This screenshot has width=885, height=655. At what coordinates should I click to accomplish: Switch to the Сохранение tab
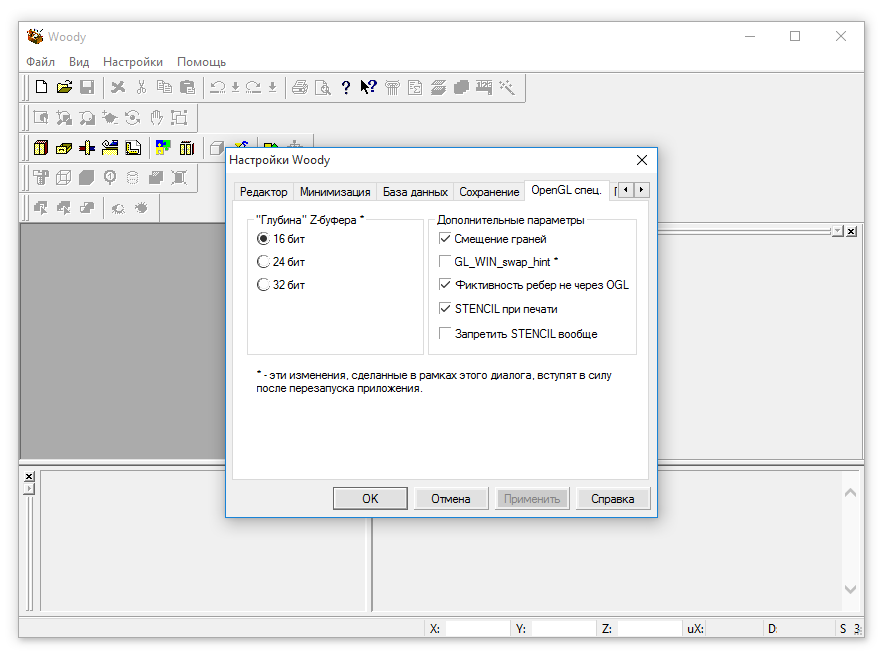point(489,192)
